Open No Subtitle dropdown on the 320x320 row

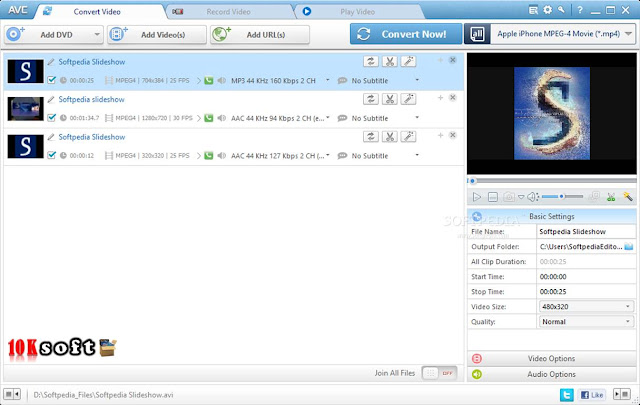pyautogui.click(x=417, y=155)
